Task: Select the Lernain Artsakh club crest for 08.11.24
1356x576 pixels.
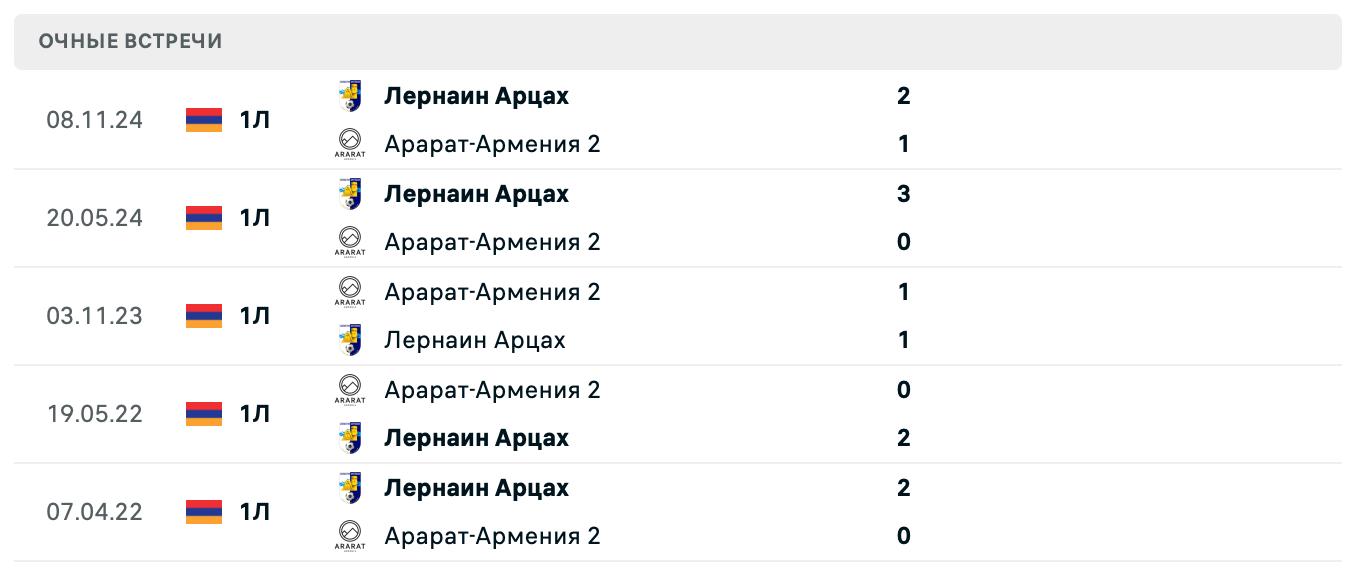Action: pos(352,93)
